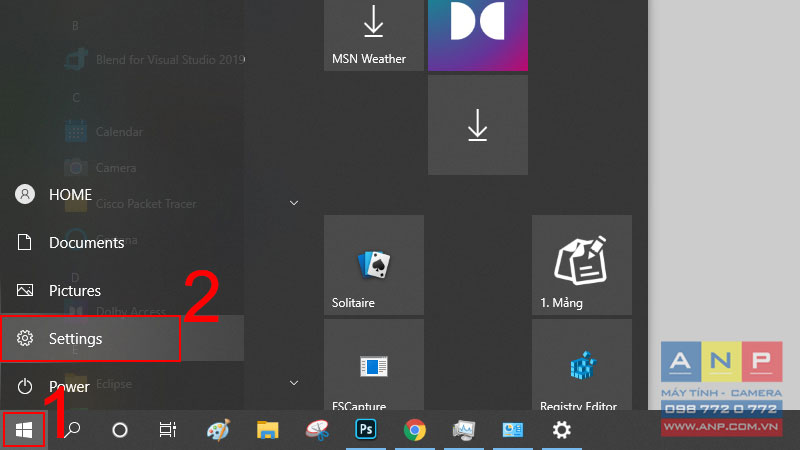Open the Registry Editor tile
This screenshot has width=800, height=450.
coord(582,365)
